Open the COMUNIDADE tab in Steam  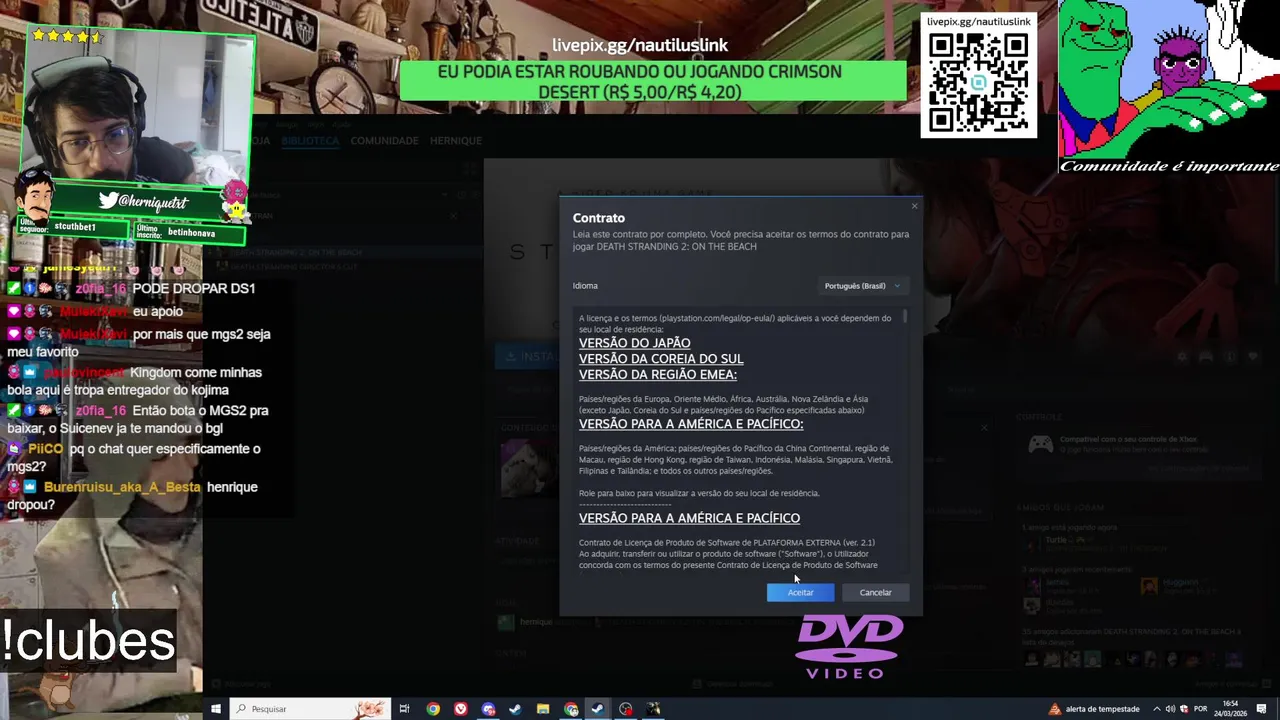(384, 141)
